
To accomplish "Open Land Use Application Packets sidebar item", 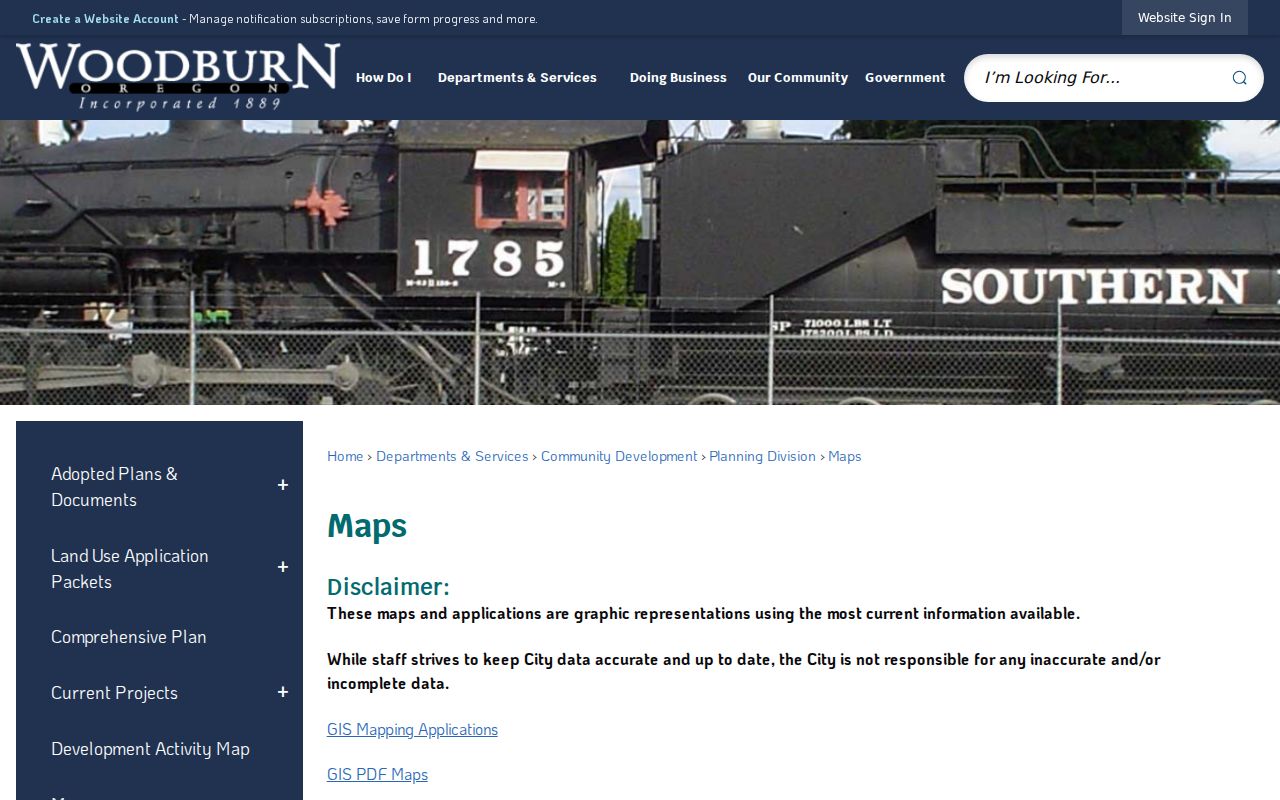I will point(130,568).
